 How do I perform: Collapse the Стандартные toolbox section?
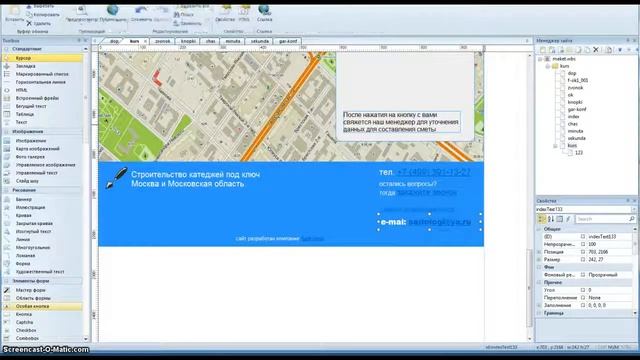click(x=6, y=49)
